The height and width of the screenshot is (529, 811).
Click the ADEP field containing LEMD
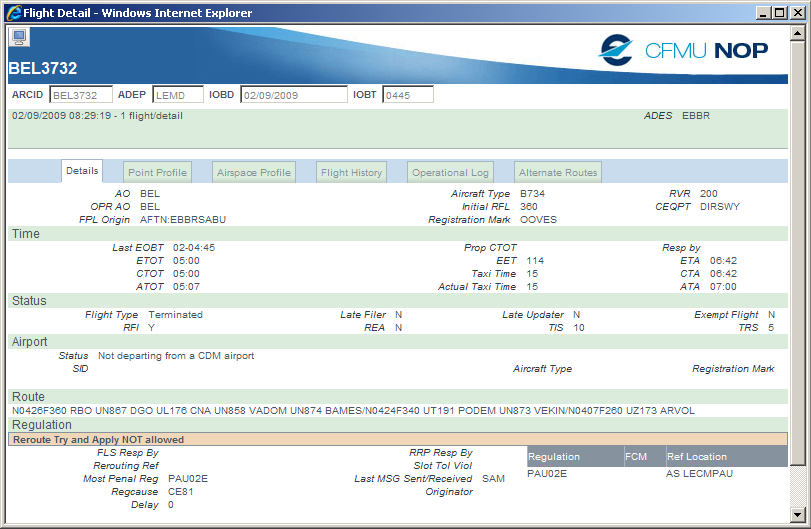coord(177,95)
